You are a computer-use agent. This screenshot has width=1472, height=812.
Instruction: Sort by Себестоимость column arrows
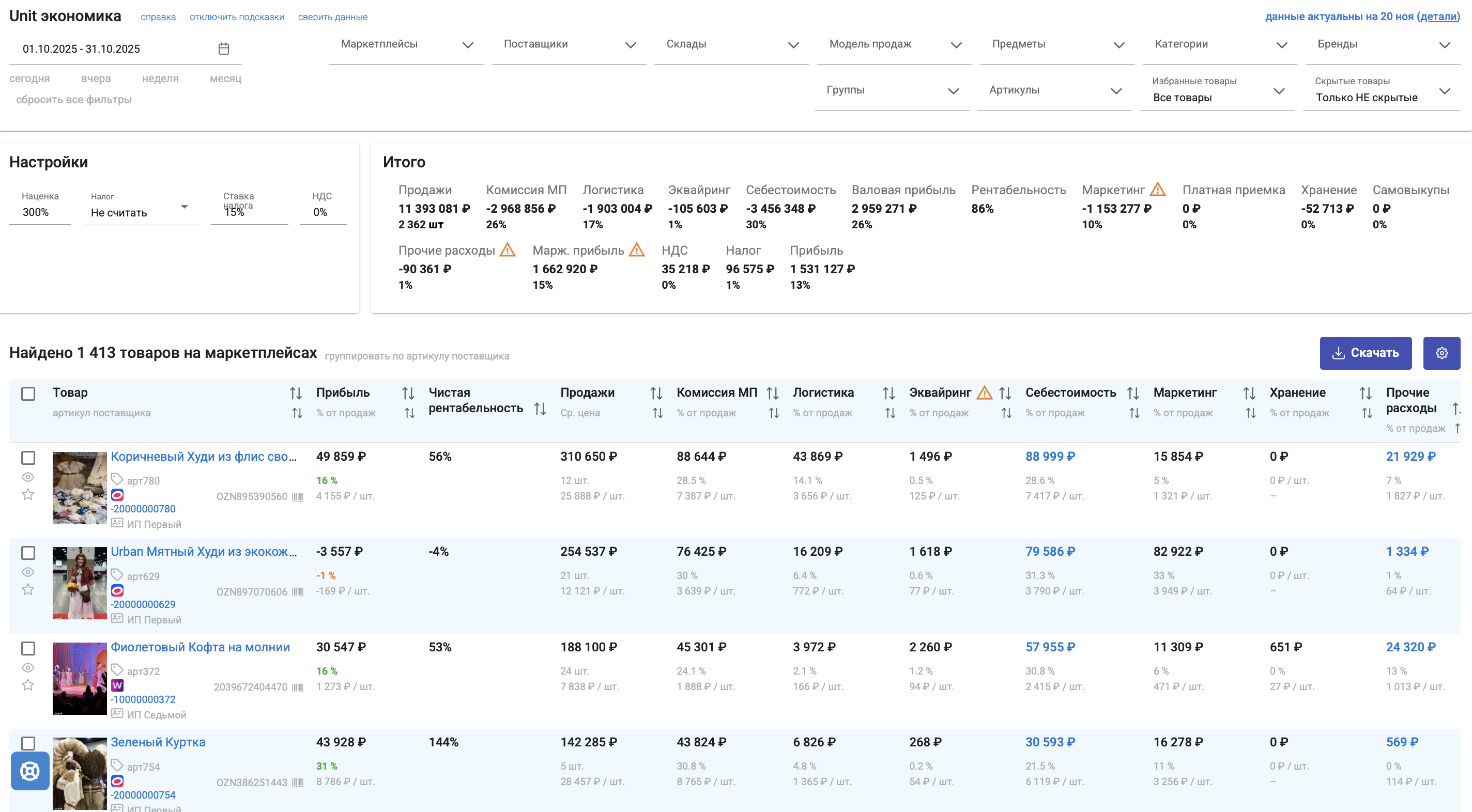pos(1132,393)
